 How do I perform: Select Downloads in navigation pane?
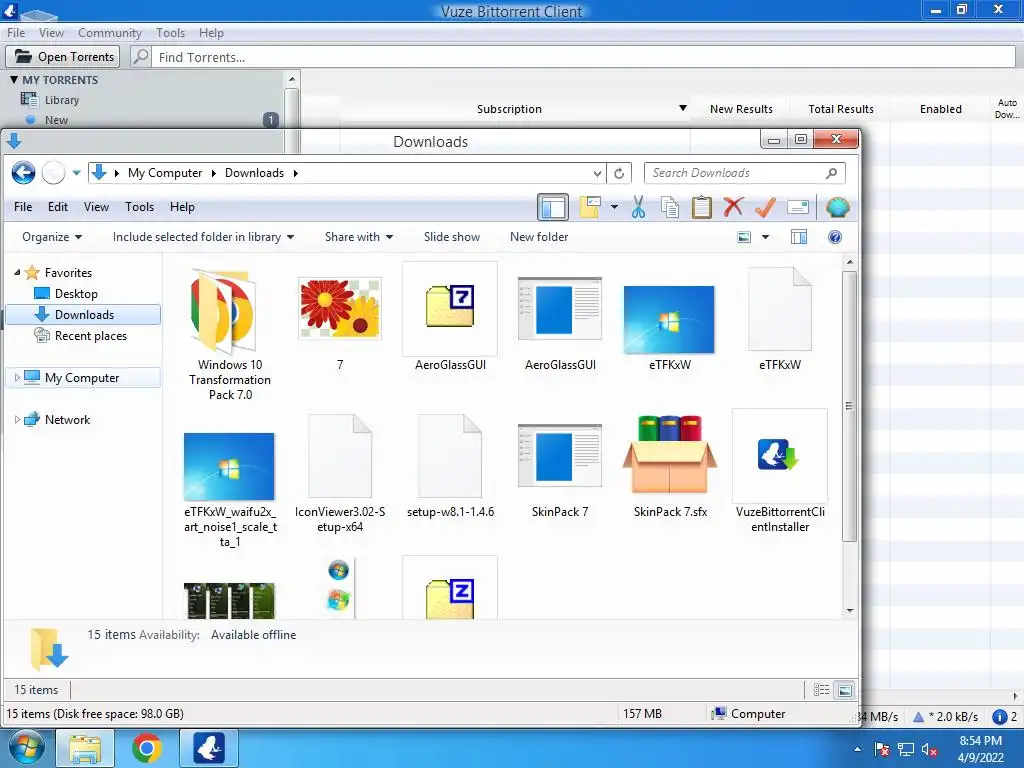tap(84, 315)
